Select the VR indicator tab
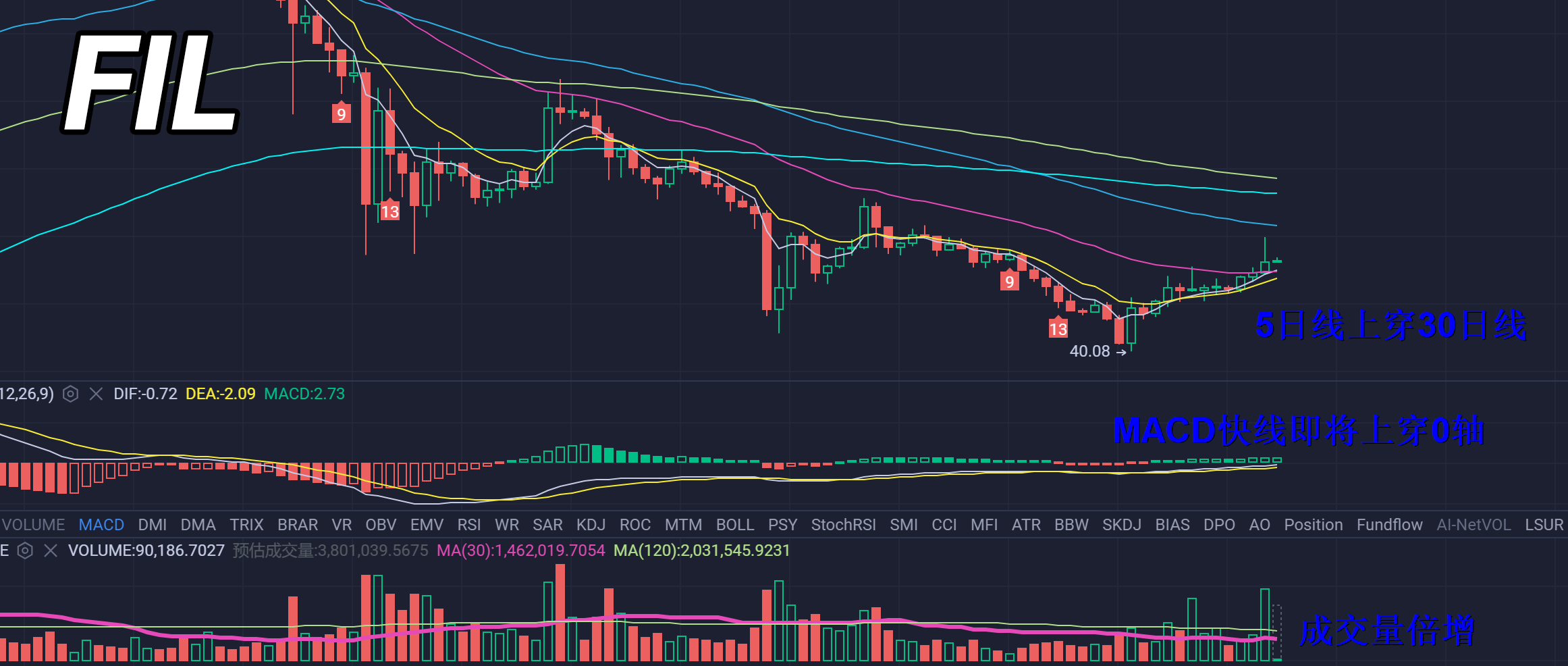Image resolution: width=1568 pixels, height=666 pixels. tap(342, 525)
